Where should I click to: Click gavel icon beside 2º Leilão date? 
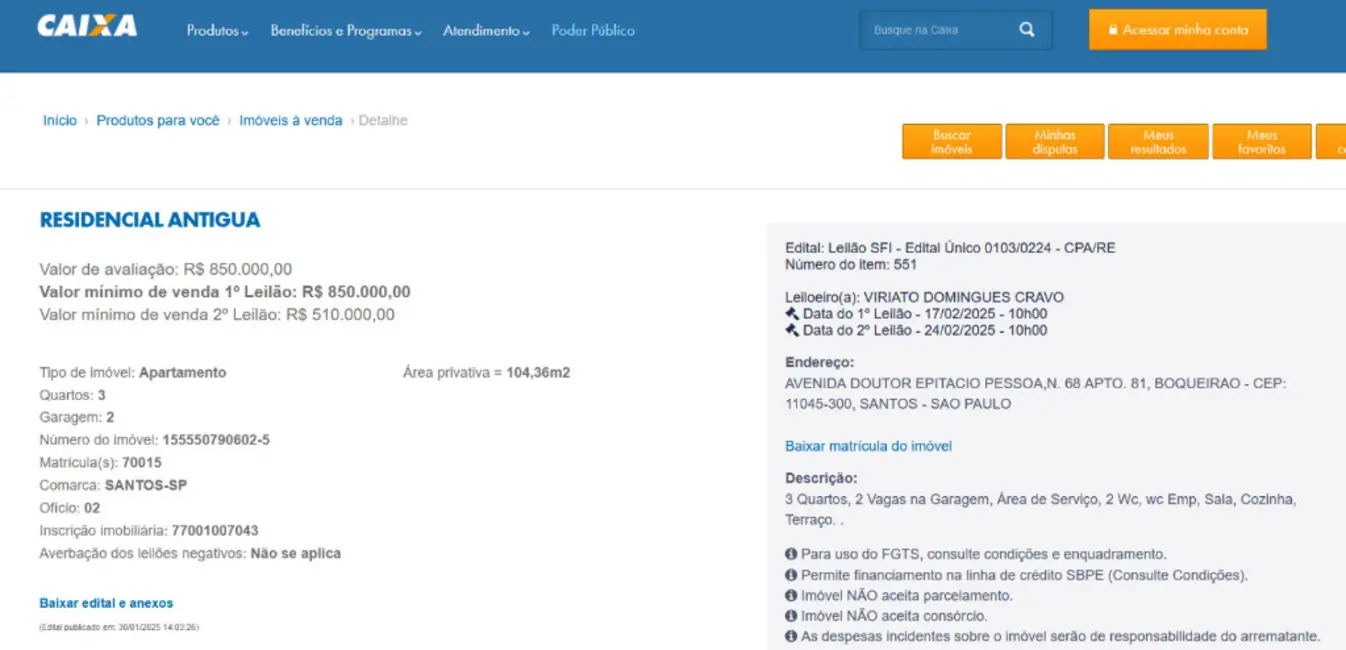point(792,330)
